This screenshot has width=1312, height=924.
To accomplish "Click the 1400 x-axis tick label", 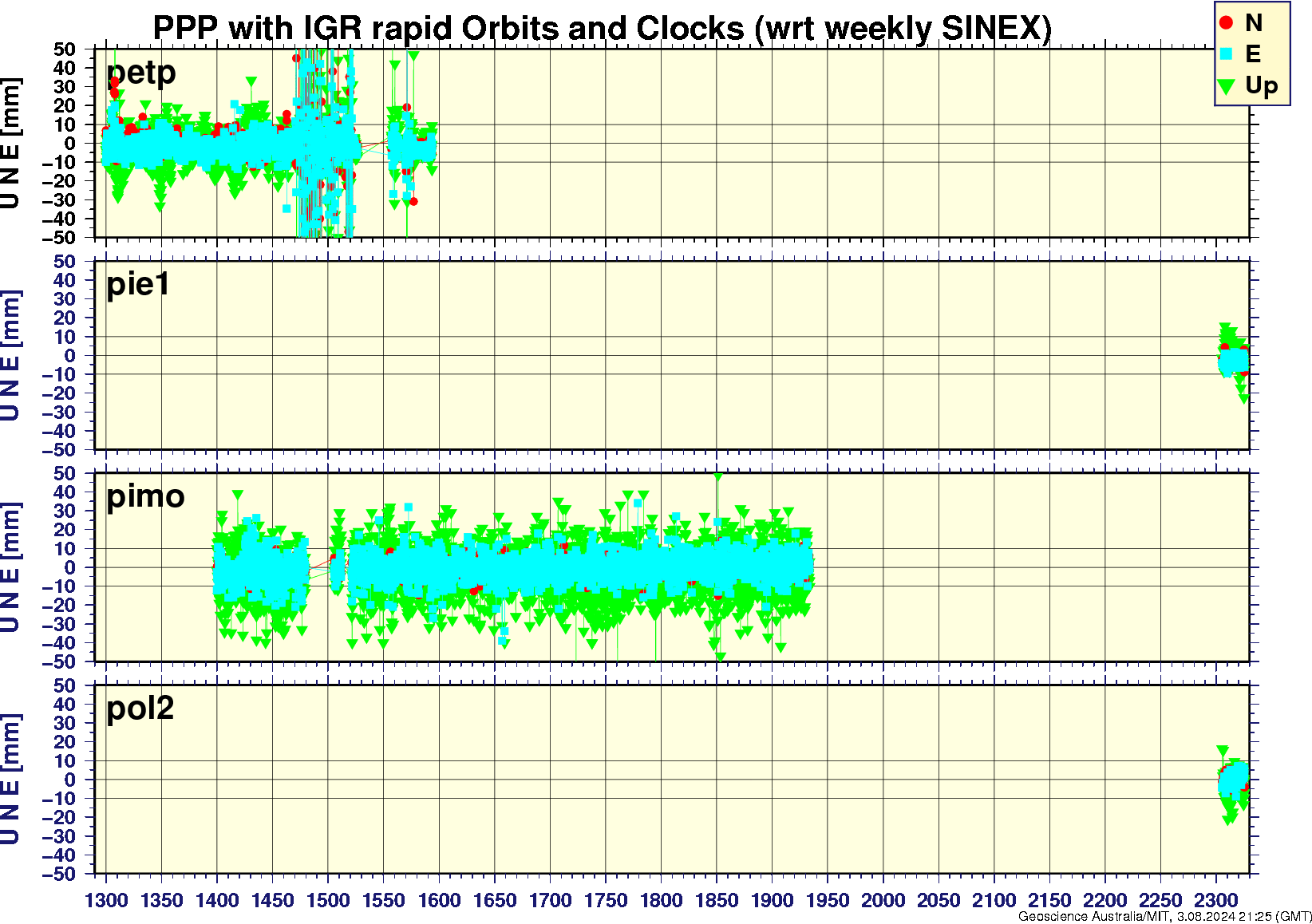I will [217, 900].
